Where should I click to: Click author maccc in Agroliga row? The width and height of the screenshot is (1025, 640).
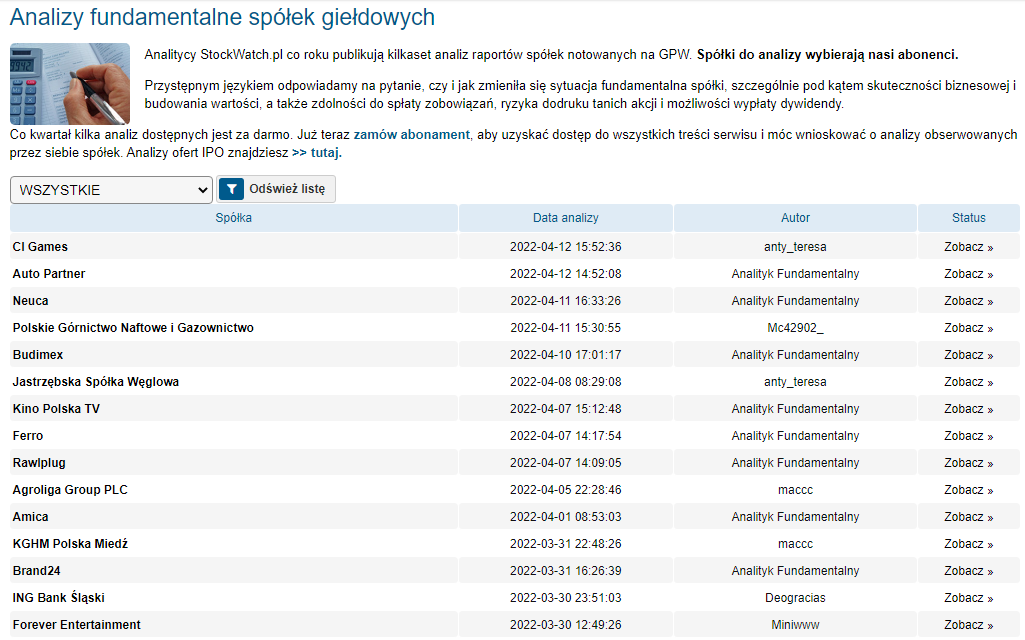pos(795,490)
